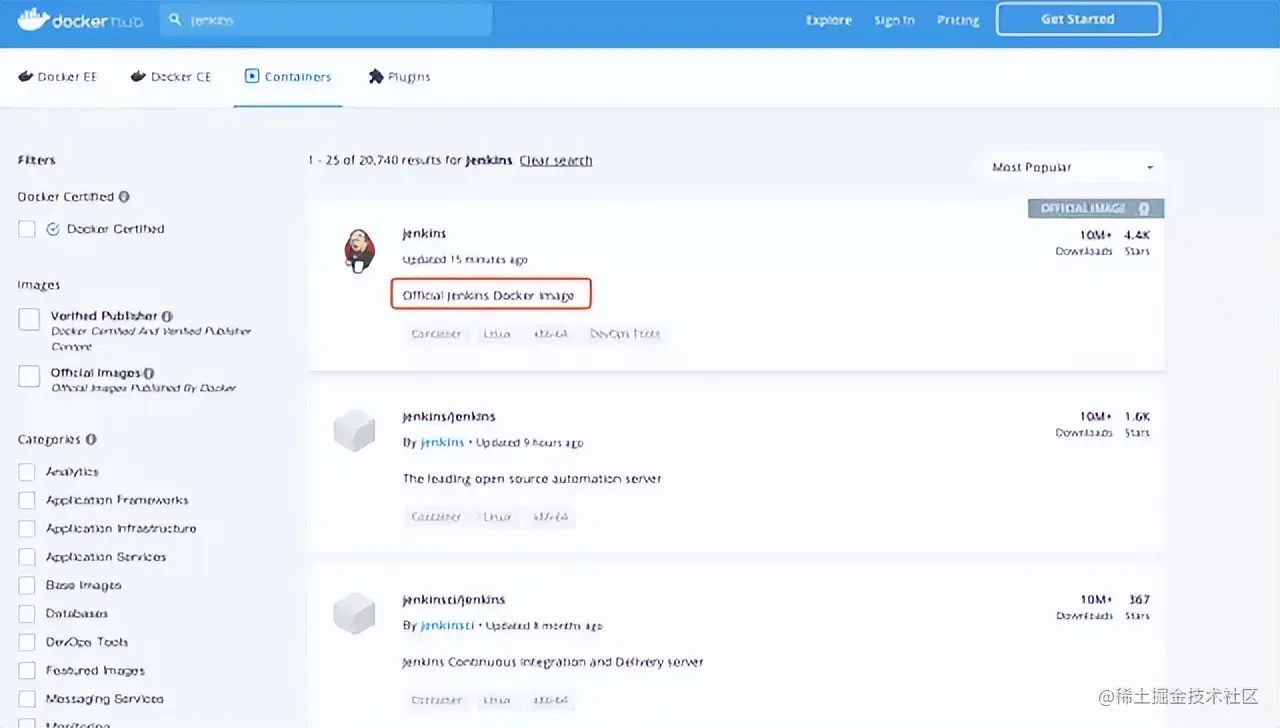Select the Containers tab
1280x728 pixels.
(288, 77)
